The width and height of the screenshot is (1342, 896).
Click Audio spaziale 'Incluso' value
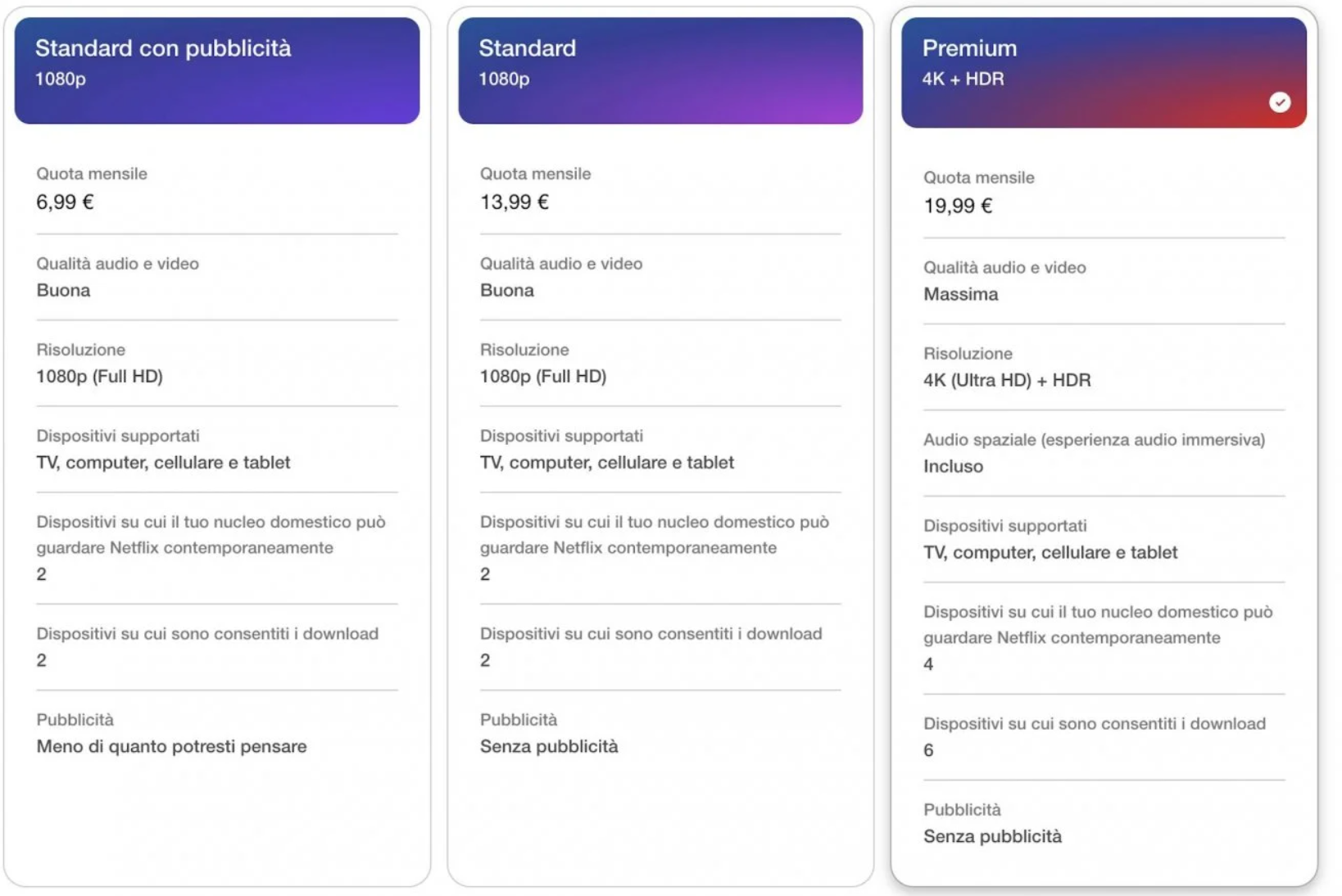(953, 466)
